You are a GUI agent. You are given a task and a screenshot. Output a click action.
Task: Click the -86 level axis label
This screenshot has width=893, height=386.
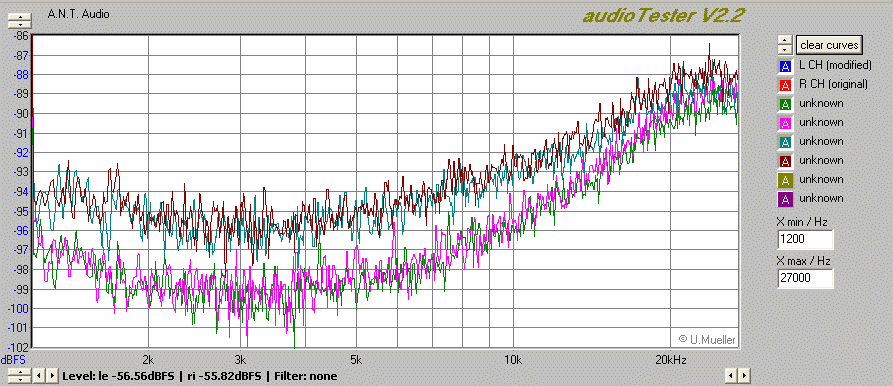click(21, 35)
